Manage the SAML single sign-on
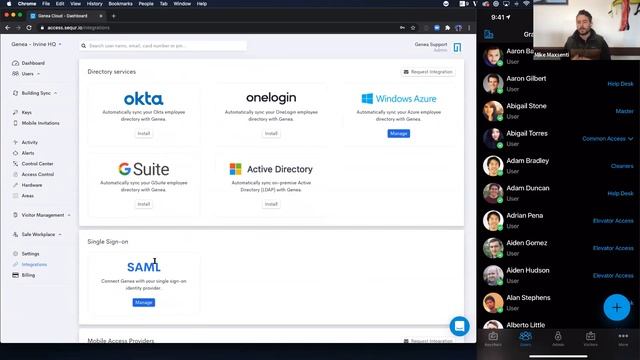The width and height of the screenshot is (640, 360). click(x=144, y=302)
